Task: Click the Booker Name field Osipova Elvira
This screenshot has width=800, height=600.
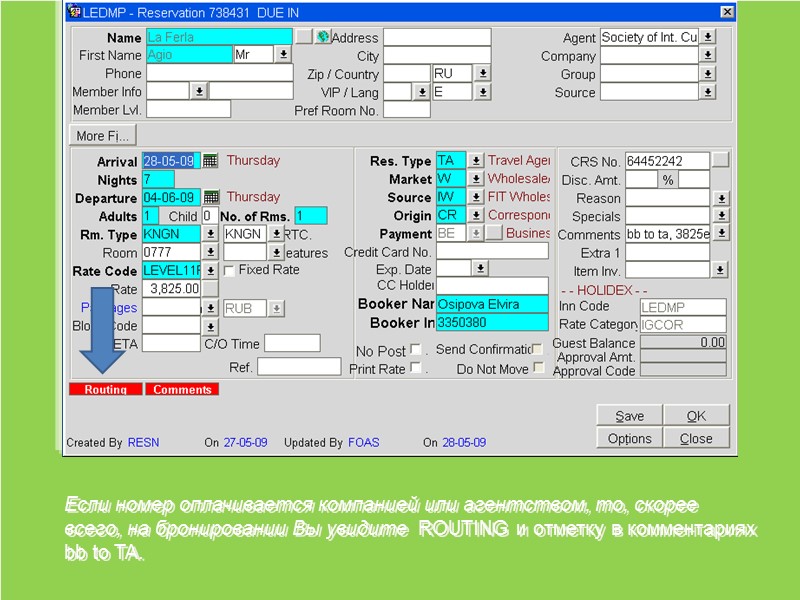Action: pyautogui.click(x=492, y=304)
